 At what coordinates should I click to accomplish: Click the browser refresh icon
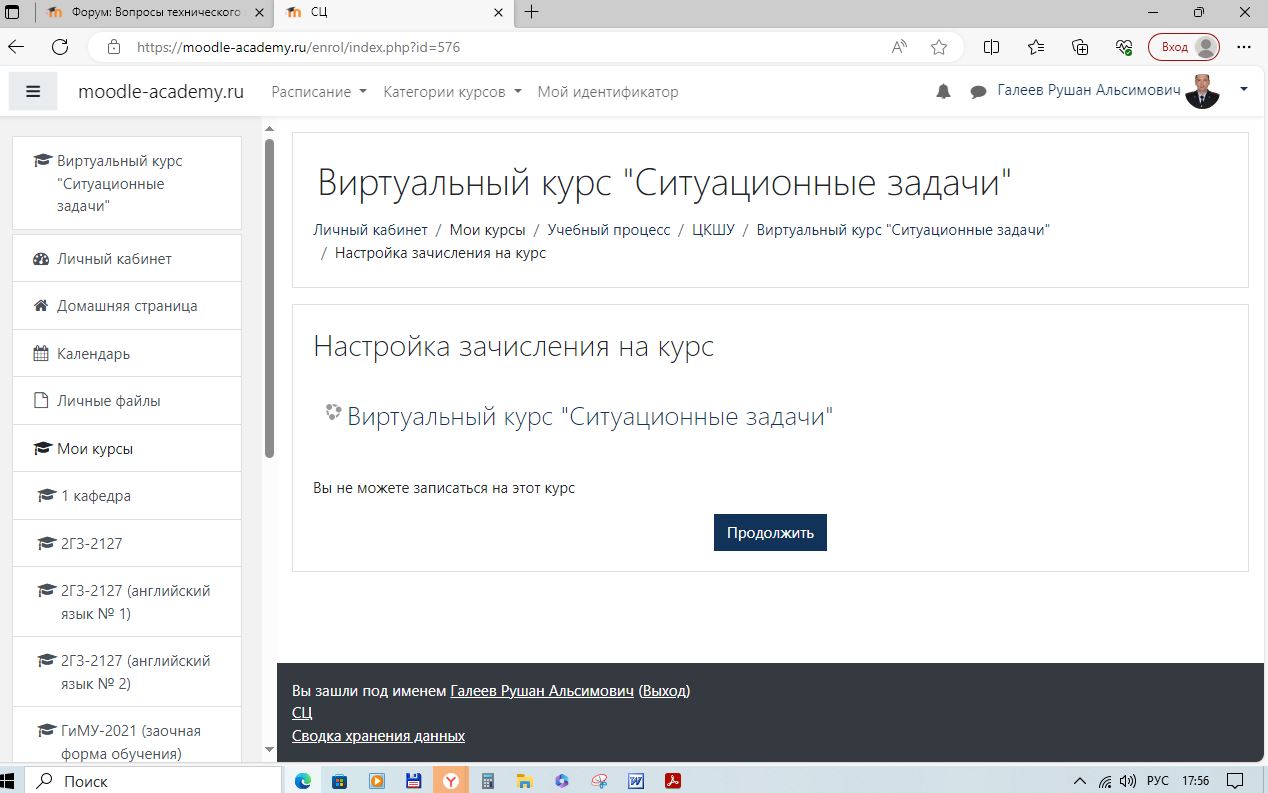point(60,47)
